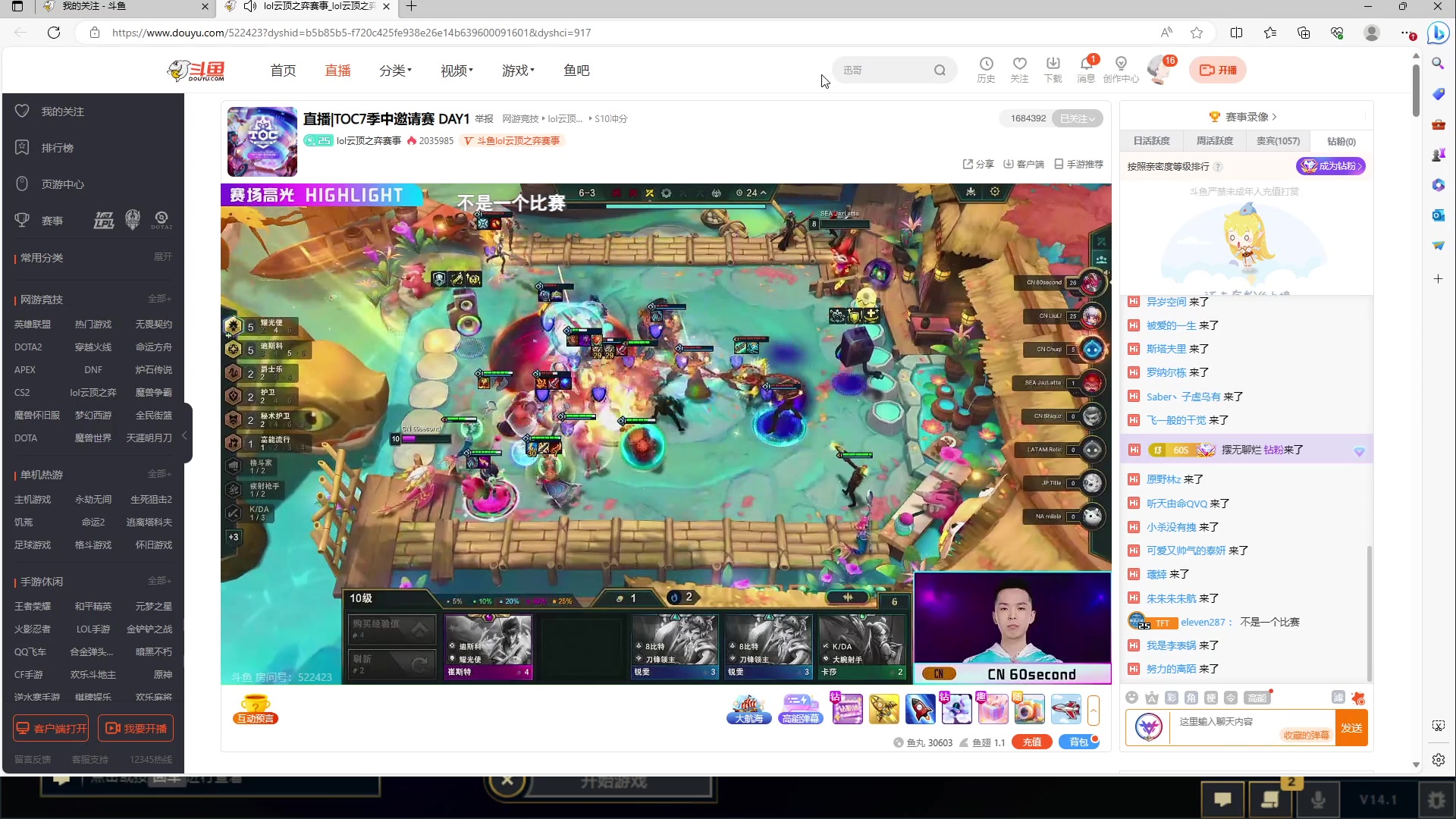Toggle the 高能 danmaku mode

(x=1257, y=698)
